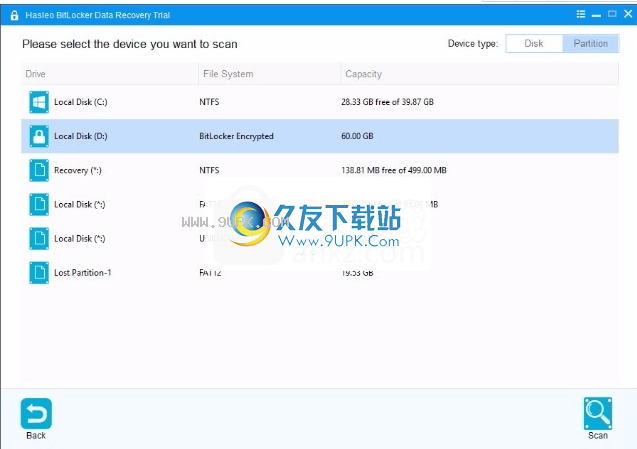Close the Hasleo BitLocker Data Recovery window
Image resolution: width=637 pixels, height=449 pixels.
click(x=628, y=14)
